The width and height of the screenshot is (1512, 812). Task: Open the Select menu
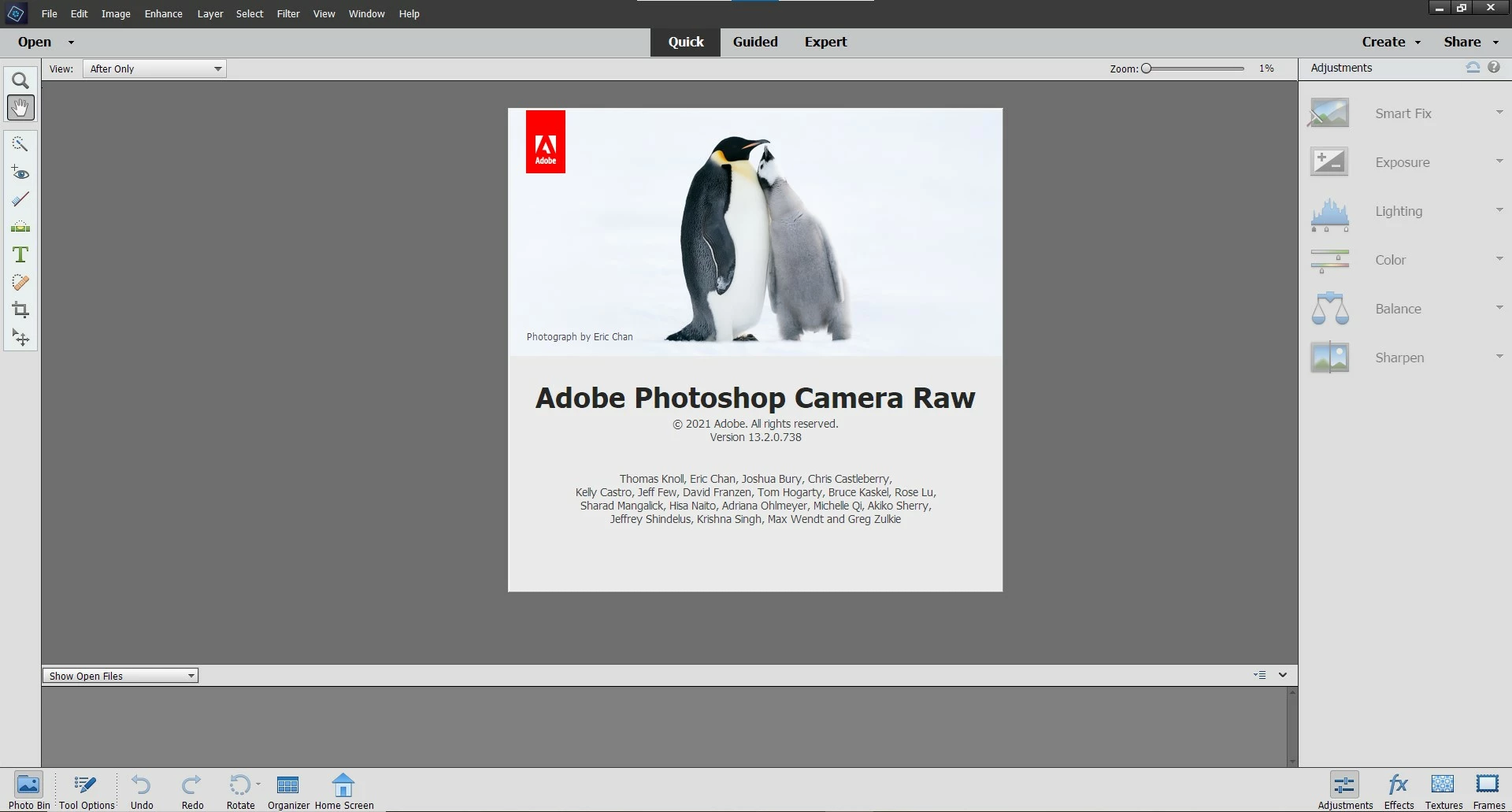250,13
